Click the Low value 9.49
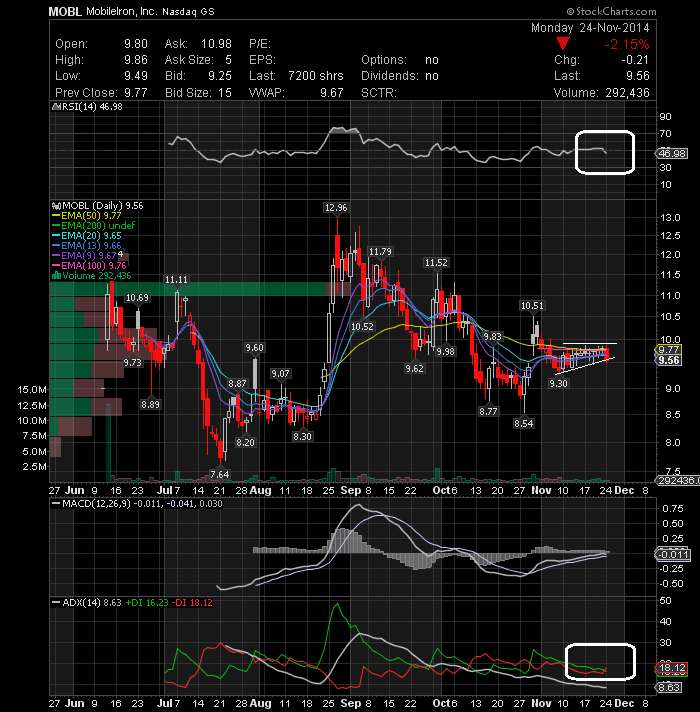The width and height of the screenshot is (700, 712). (136, 76)
